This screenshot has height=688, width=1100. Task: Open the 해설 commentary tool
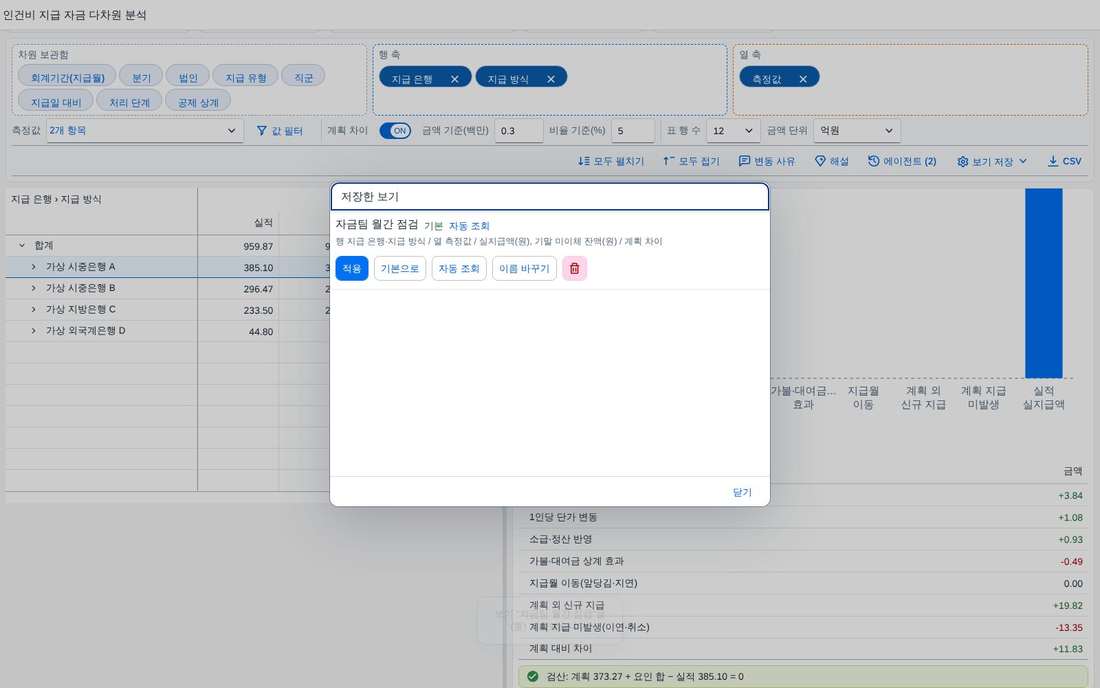tap(831, 161)
